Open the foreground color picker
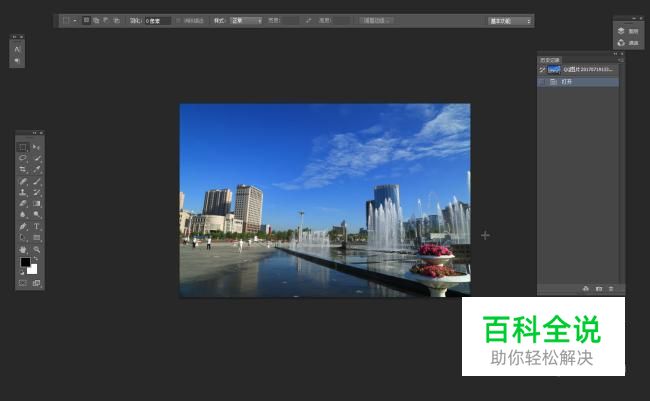Screen dimensions: 650x401 tap(25, 262)
